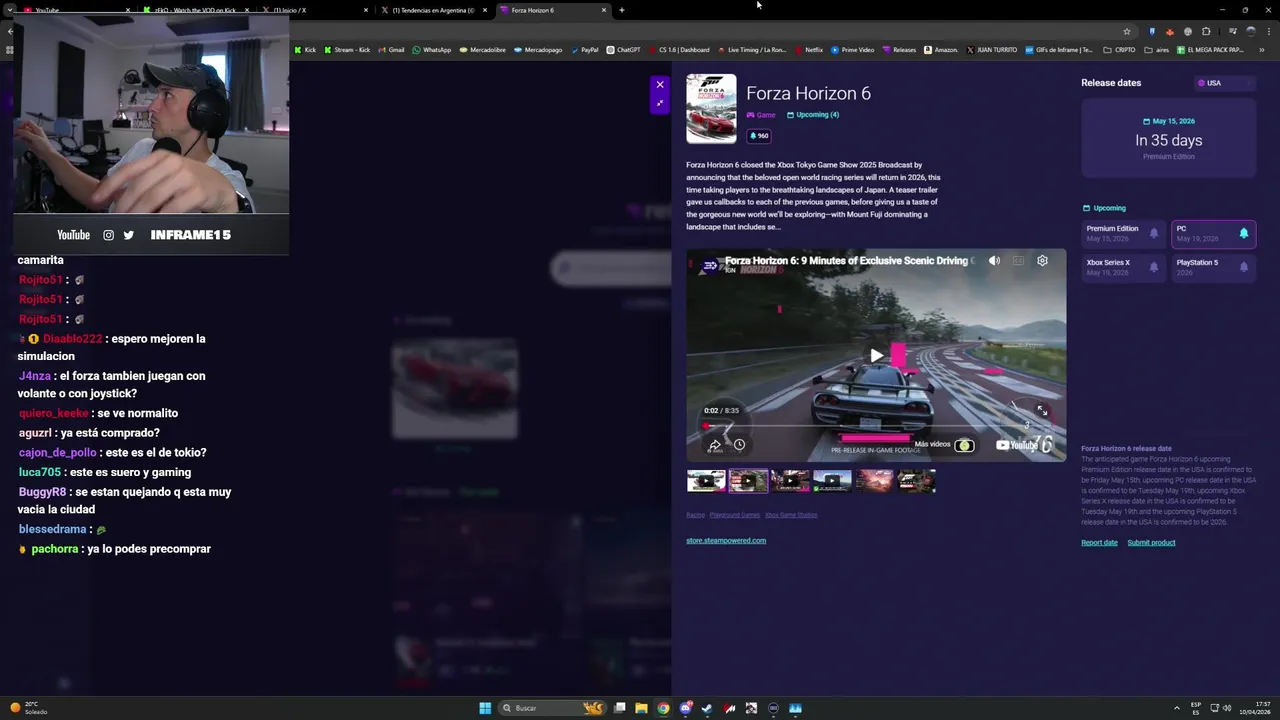Open the CRIPTO bookmarks folder
This screenshot has height=720, width=1280.
coord(1120,50)
